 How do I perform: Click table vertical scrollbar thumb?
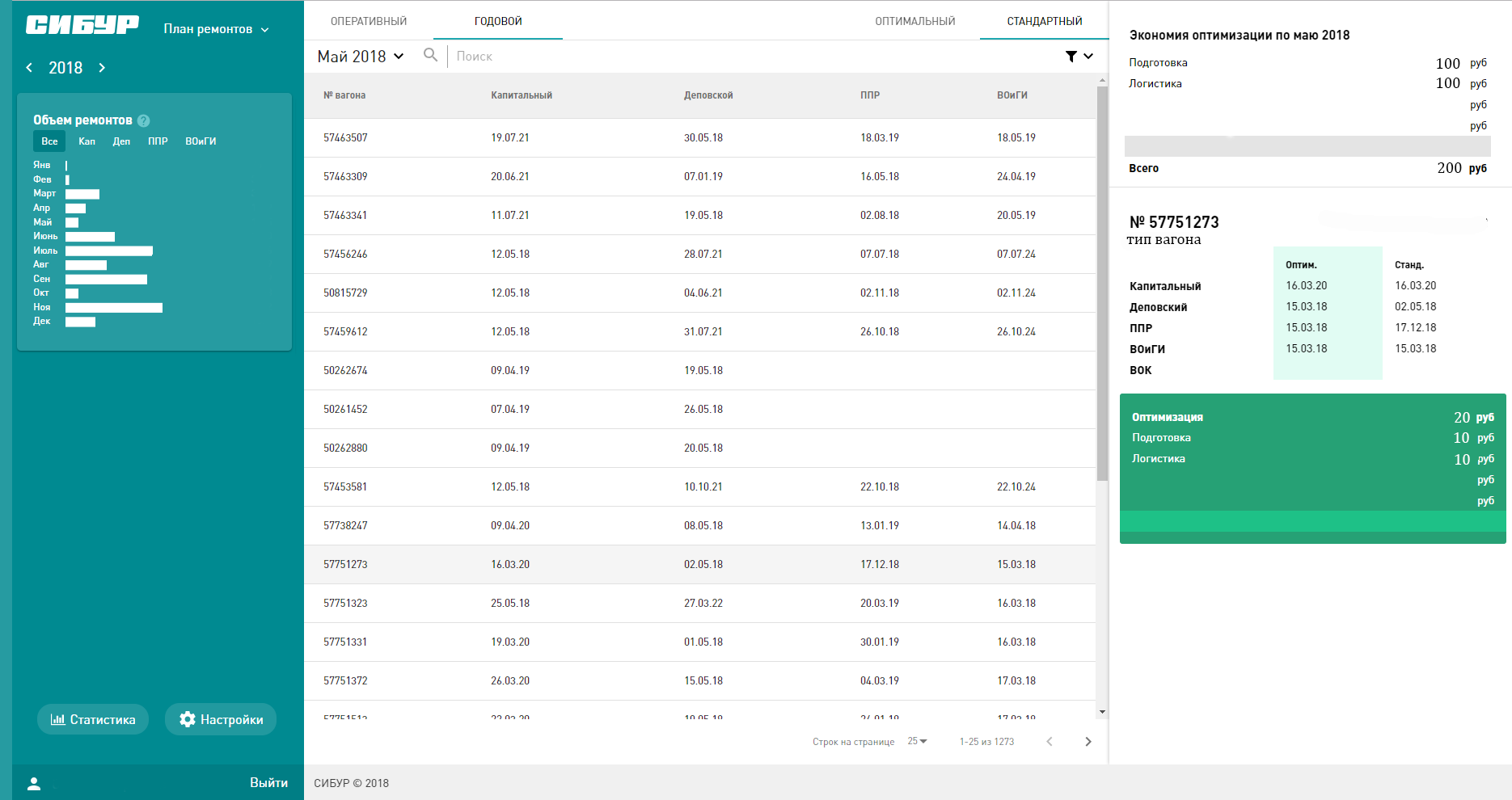(x=1102, y=284)
